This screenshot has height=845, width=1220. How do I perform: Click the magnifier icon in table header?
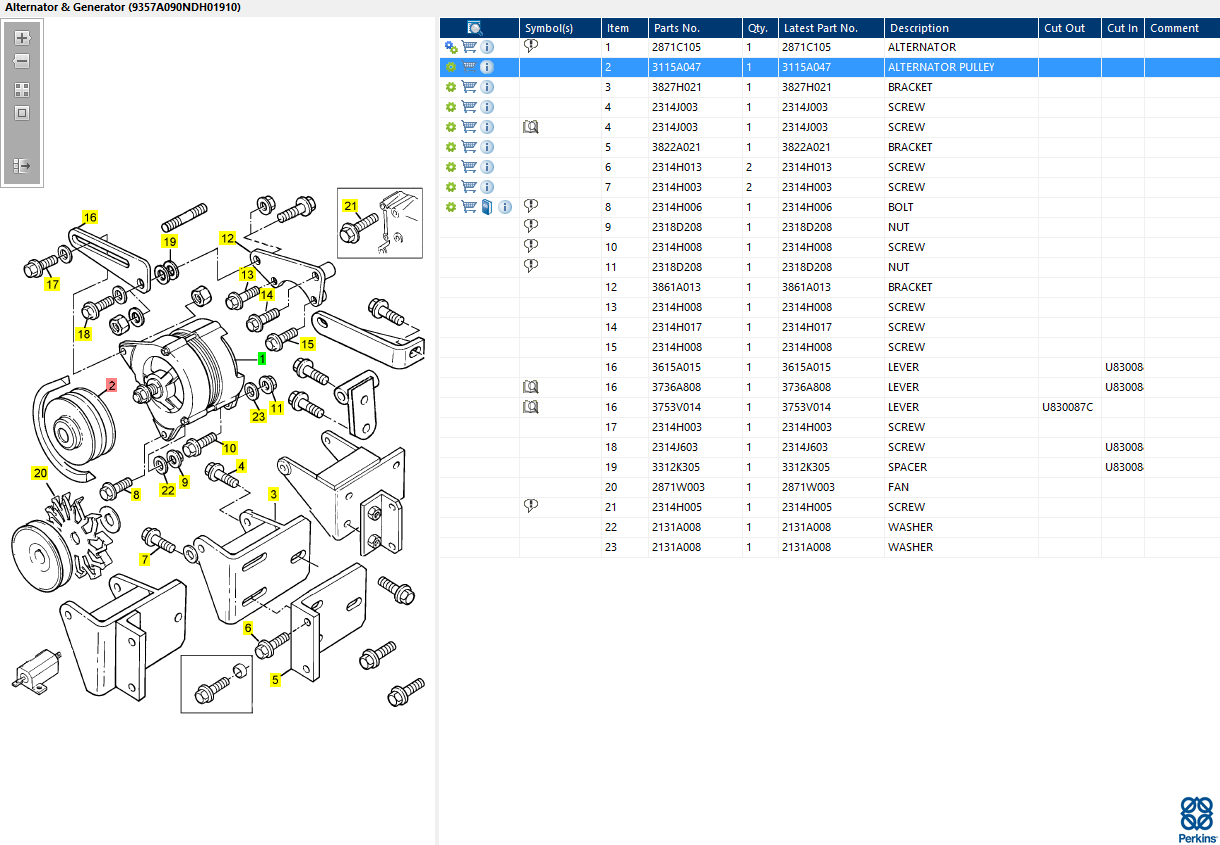[476, 28]
